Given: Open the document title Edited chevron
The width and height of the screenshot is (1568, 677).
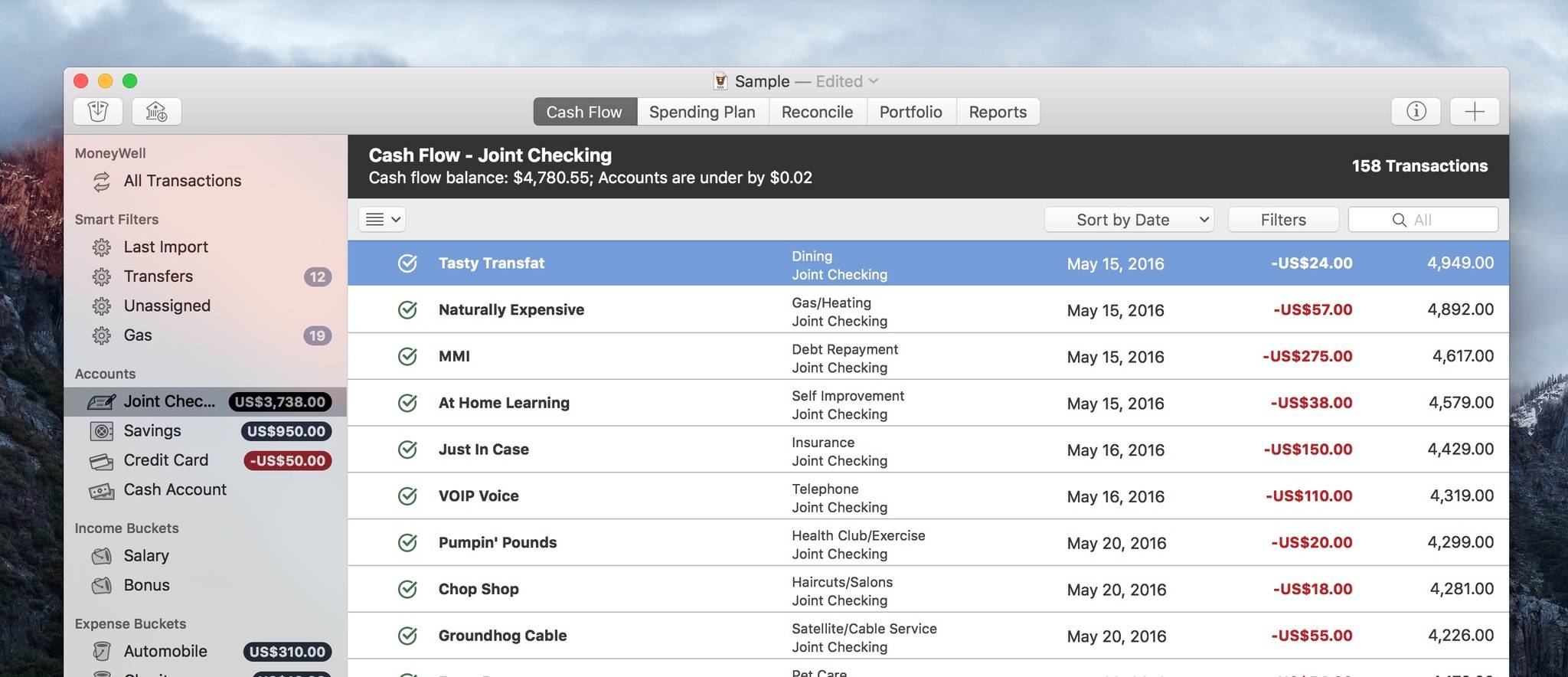Looking at the screenshot, I should [x=874, y=81].
